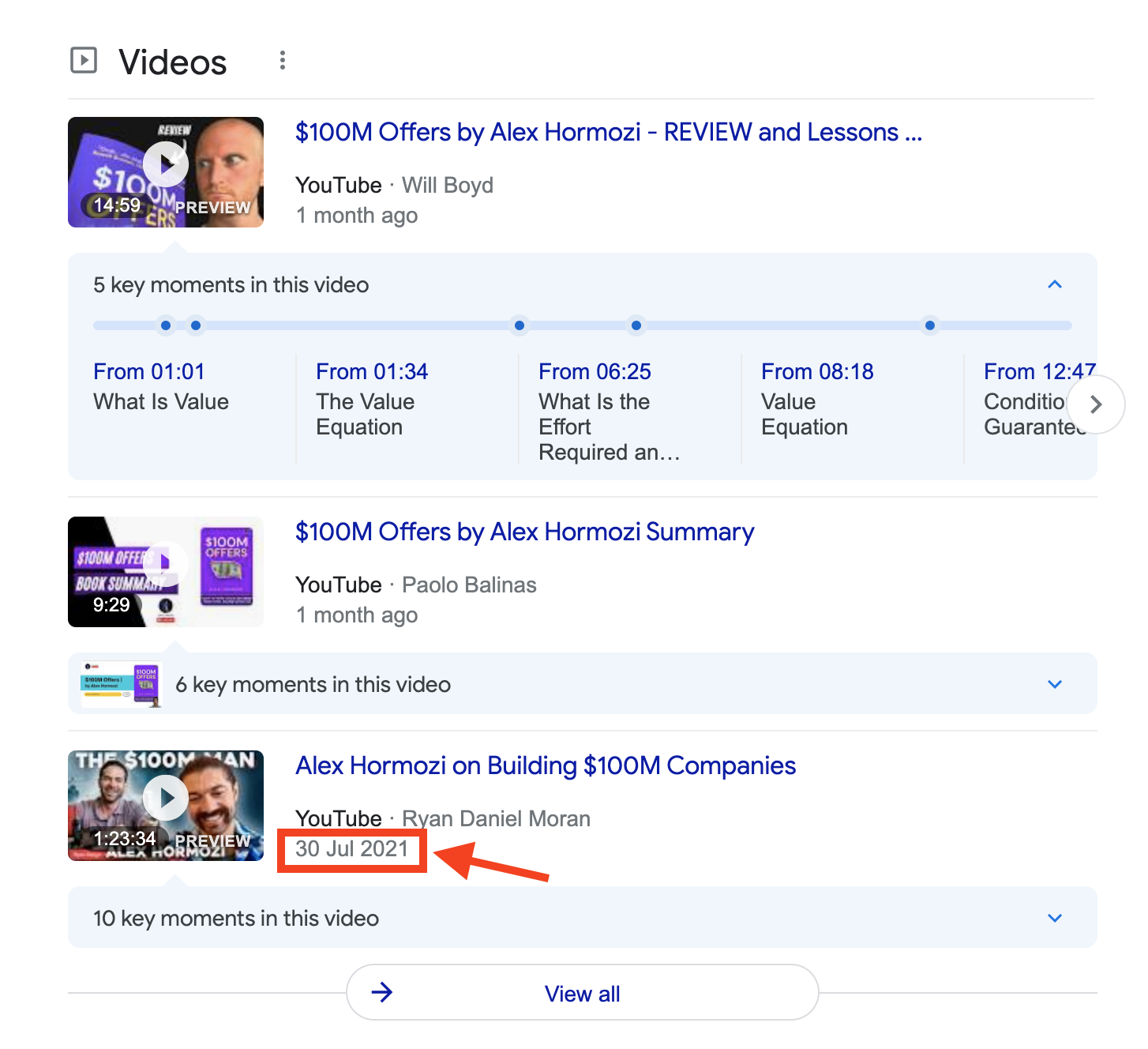Screen dimensions: 1148x1049
Task: Click the 'Ryan Daniel Moran' channel name
Action: (496, 818)
